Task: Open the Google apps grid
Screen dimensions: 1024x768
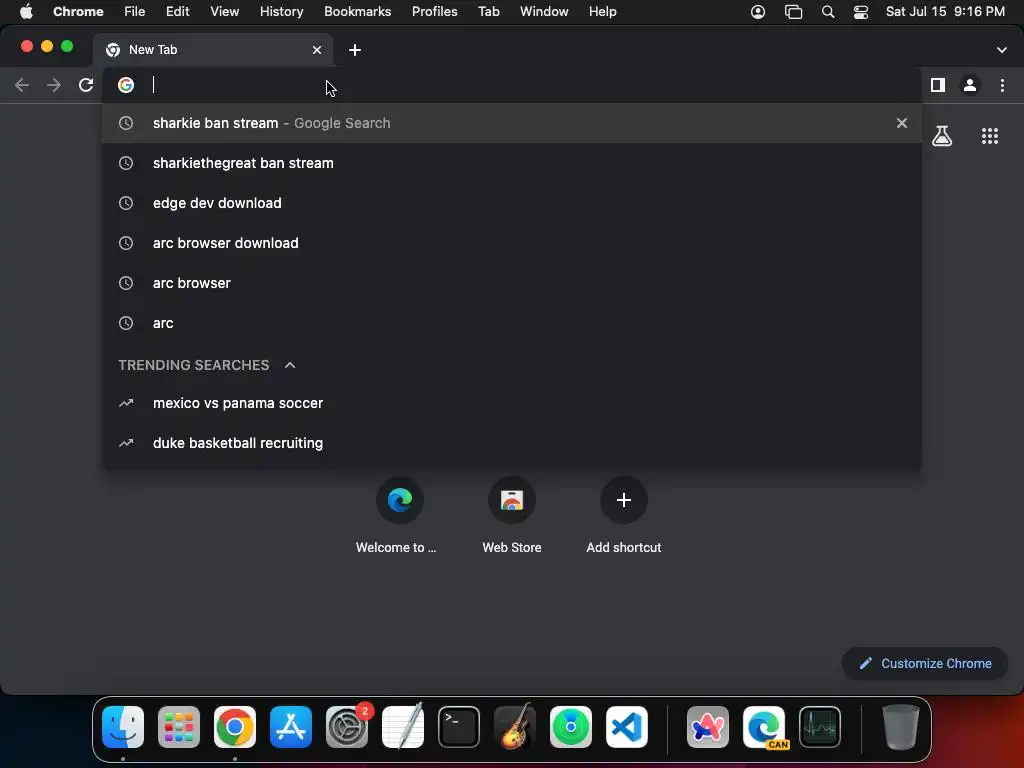Action: 989,136
